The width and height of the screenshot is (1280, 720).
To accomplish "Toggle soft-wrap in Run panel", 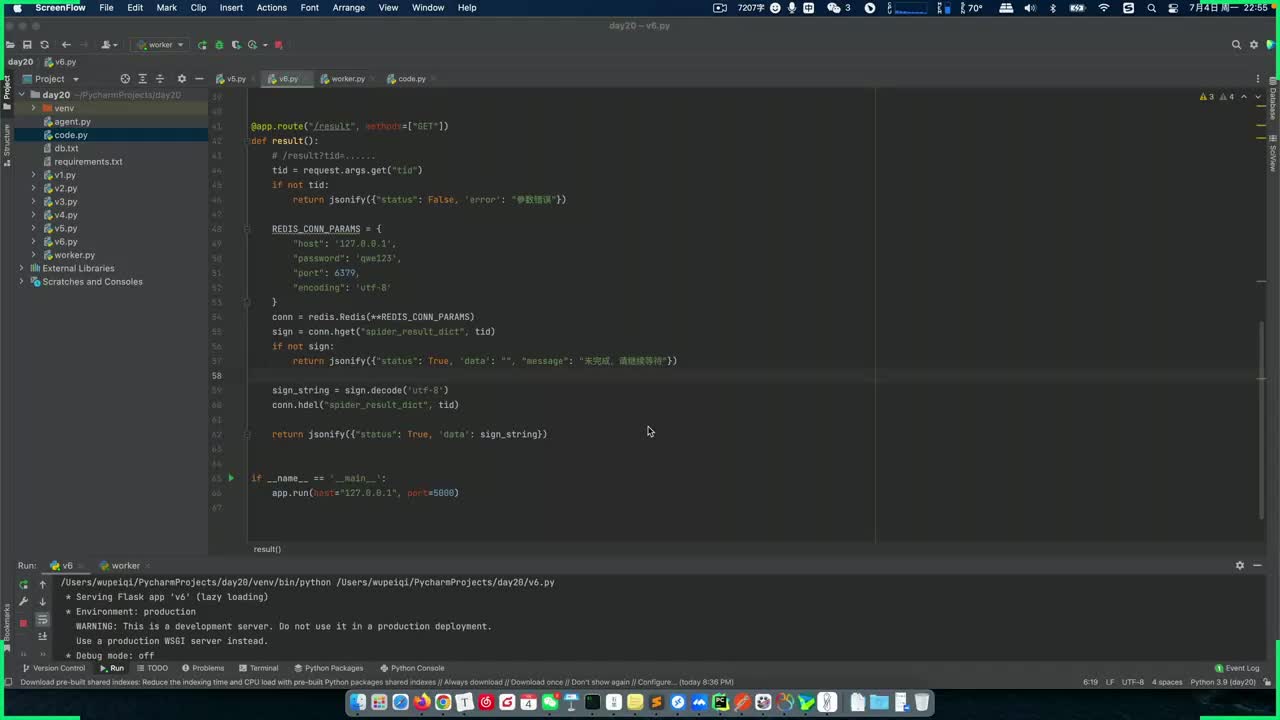I will coord(43,620).
